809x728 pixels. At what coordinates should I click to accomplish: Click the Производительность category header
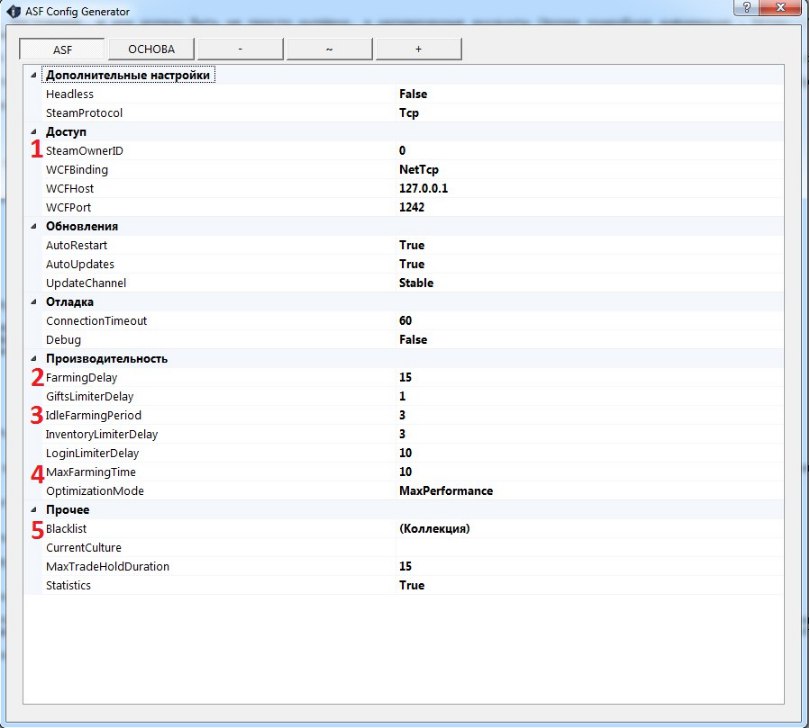(x=107, y=359)
